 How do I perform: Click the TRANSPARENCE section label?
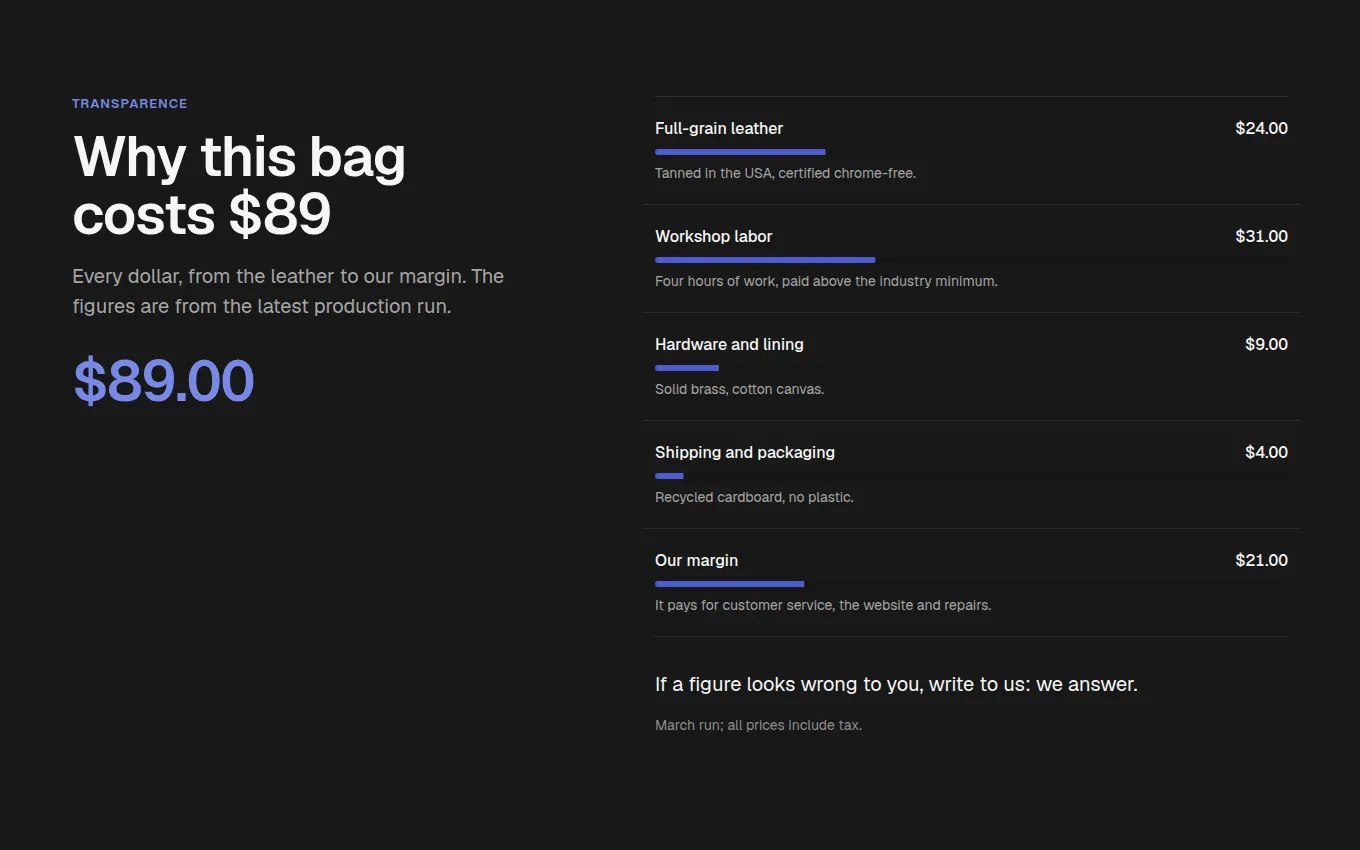click(x=130, y=104)
